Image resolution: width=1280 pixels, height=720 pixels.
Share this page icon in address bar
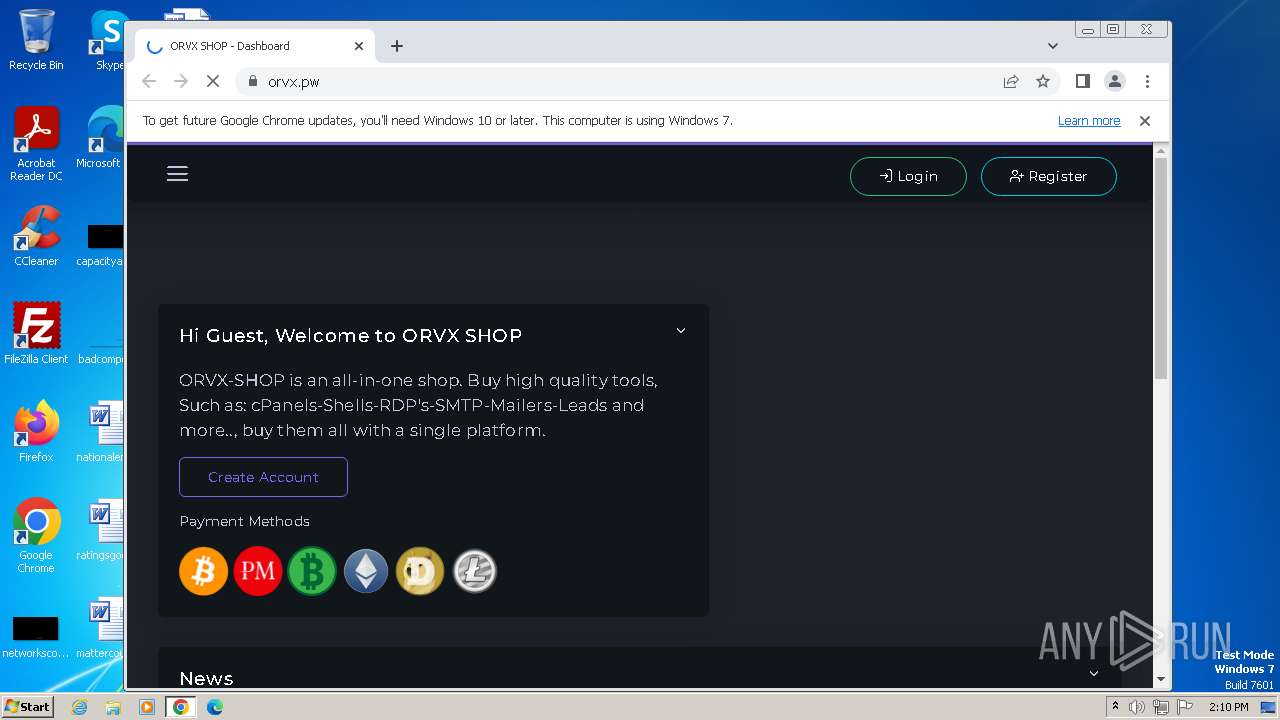click(x=1011, y=82)
